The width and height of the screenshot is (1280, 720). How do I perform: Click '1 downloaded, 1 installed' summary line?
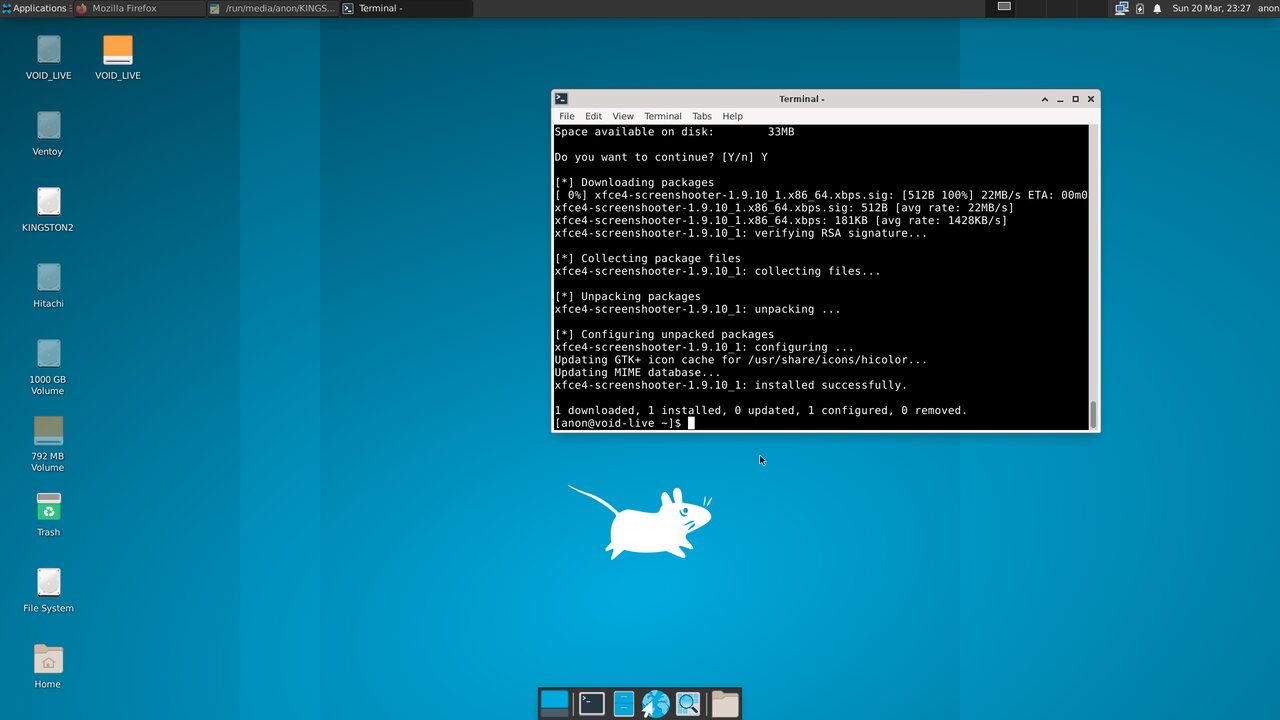click(761, 410)
